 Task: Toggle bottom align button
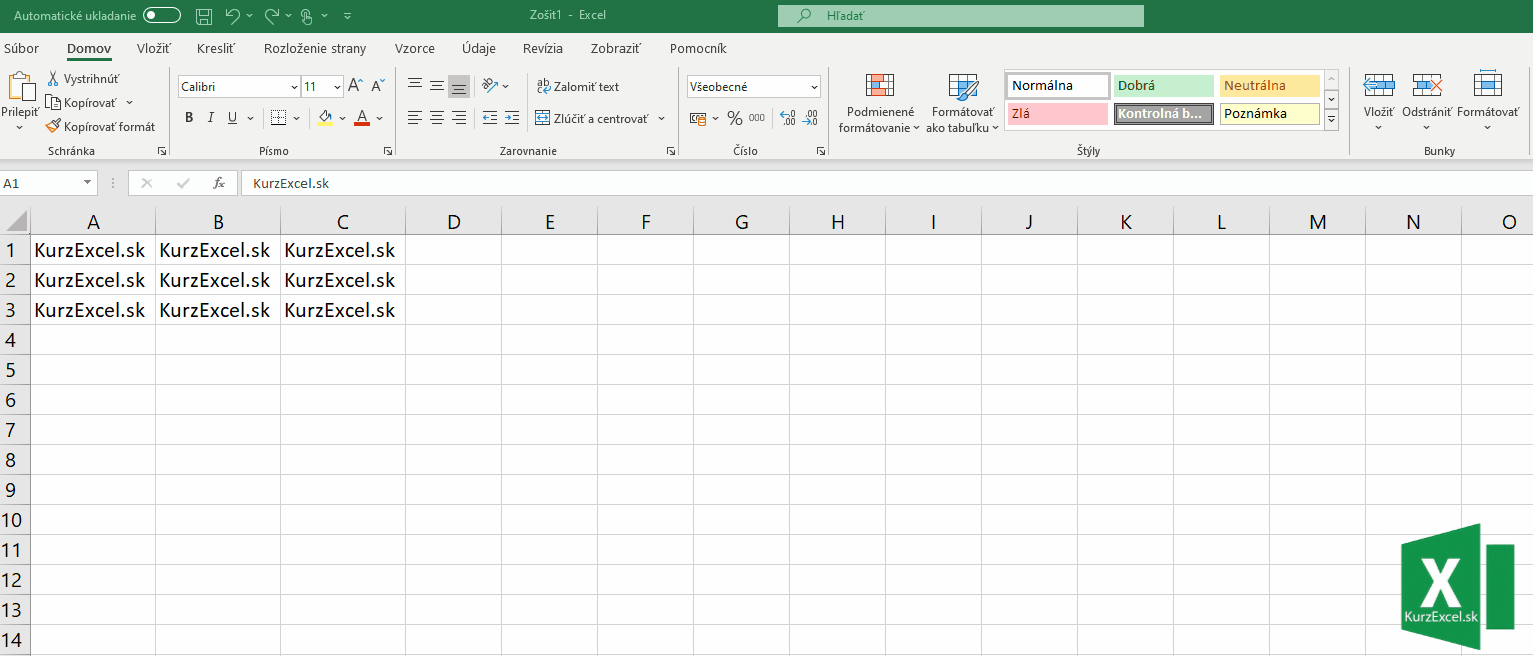pyautogui.click(x=459, y=86)
